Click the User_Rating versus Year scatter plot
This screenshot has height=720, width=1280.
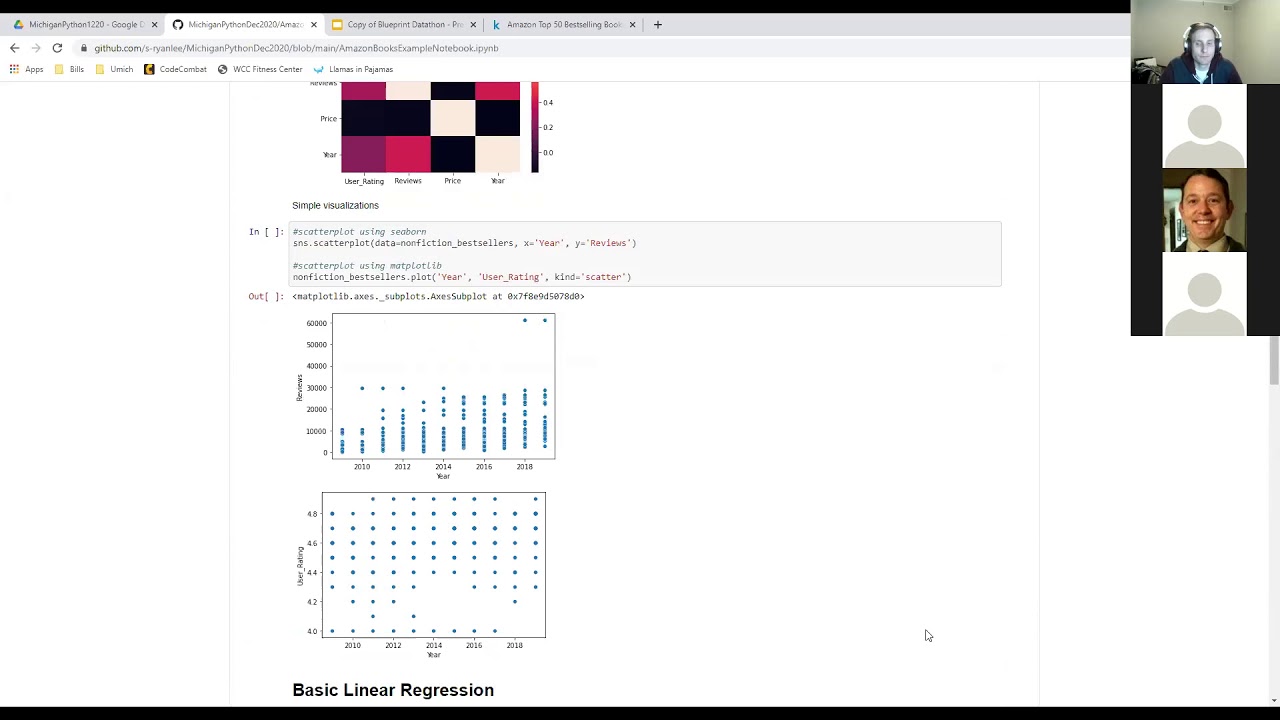click(x=422, y=574)
